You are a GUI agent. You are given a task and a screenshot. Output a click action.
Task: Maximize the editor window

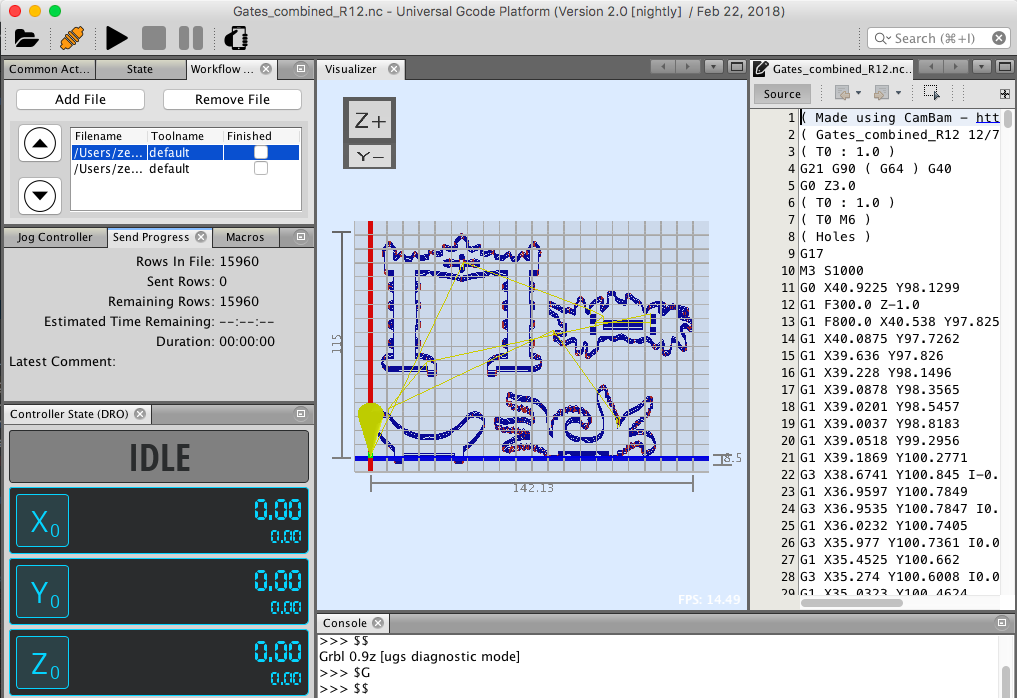click(1005, 66)
